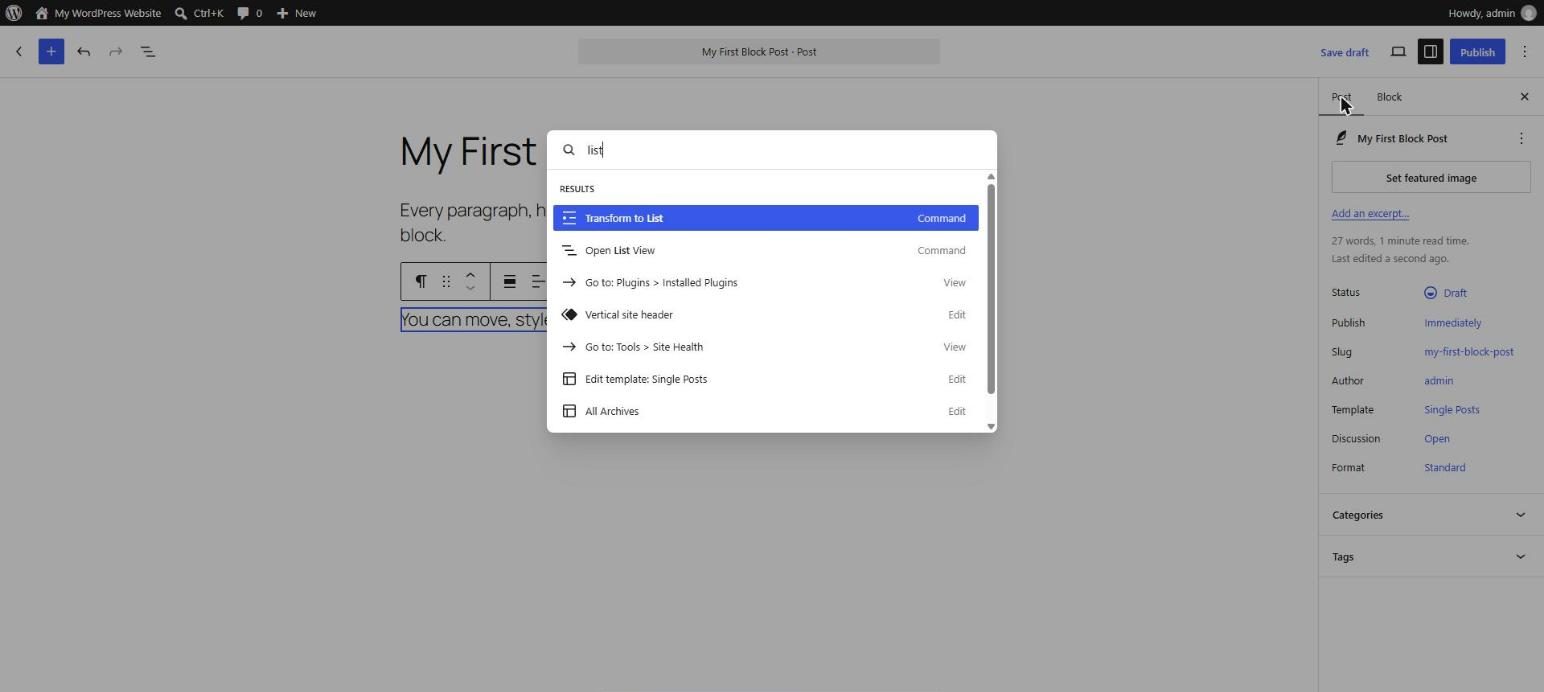
Task: Click Save draft
Action: (x=1344, y=52)
